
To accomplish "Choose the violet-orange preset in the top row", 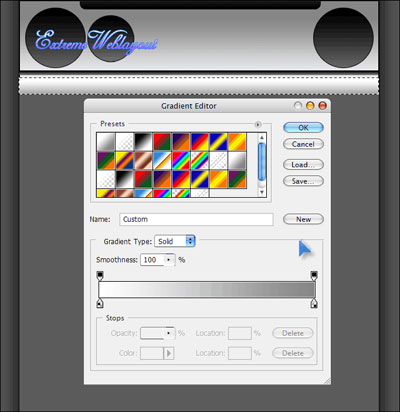I will 181,141.
